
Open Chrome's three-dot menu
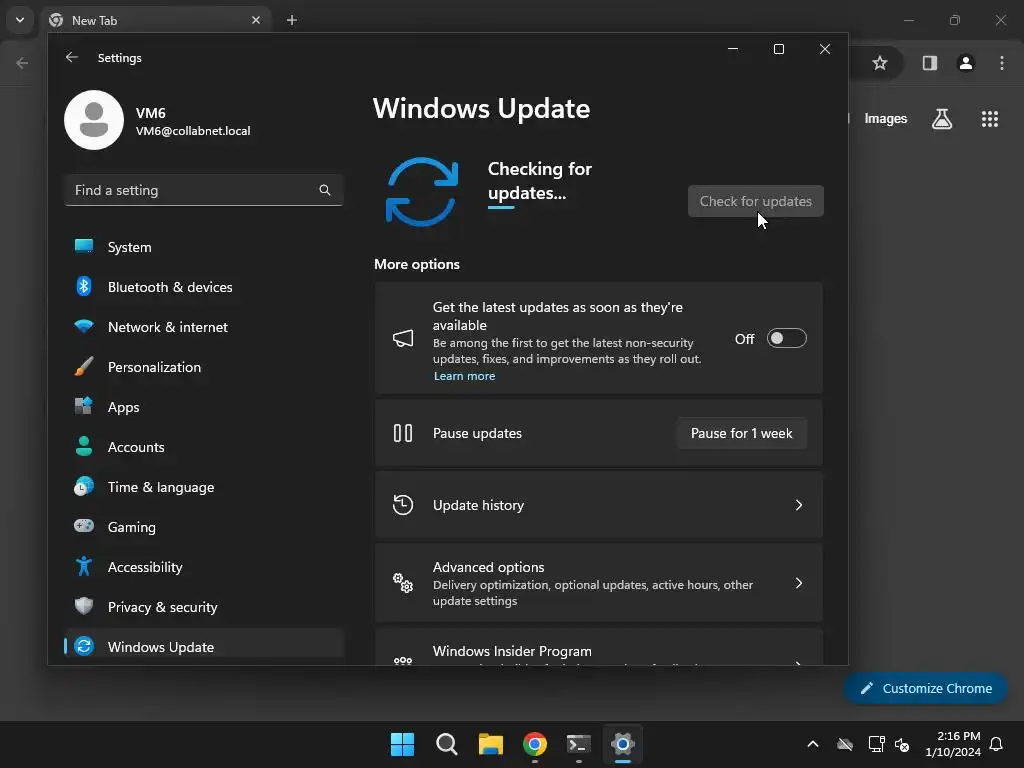coord(1002,63)
